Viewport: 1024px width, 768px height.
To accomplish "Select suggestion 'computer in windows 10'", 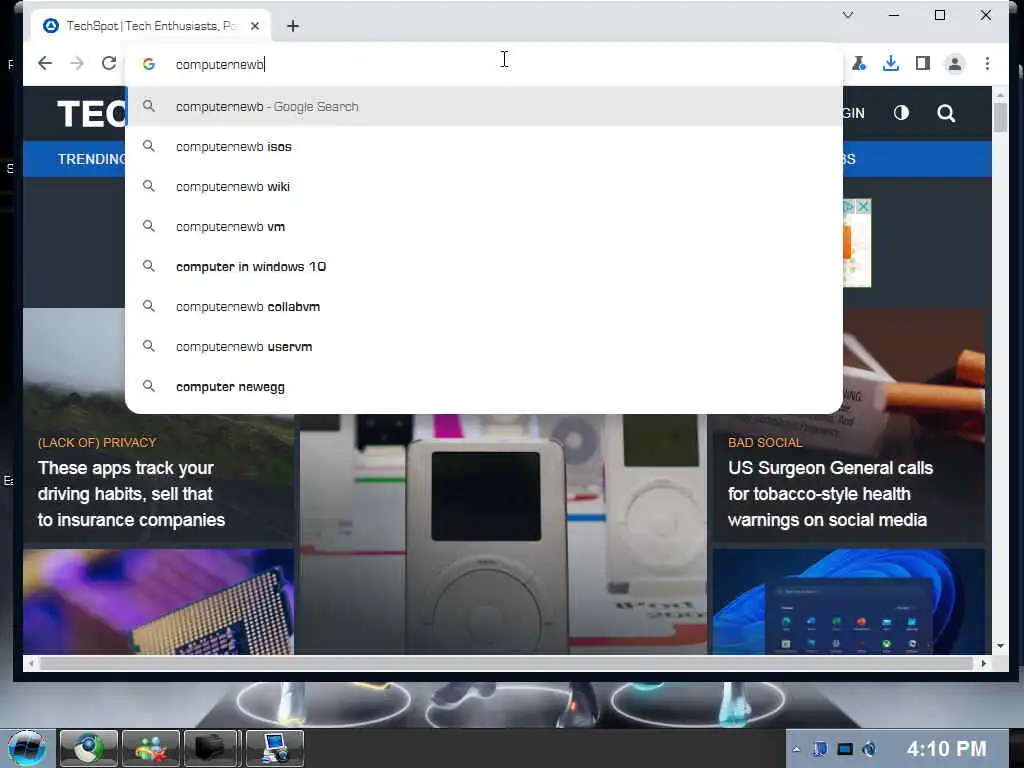I will (484, 266).
